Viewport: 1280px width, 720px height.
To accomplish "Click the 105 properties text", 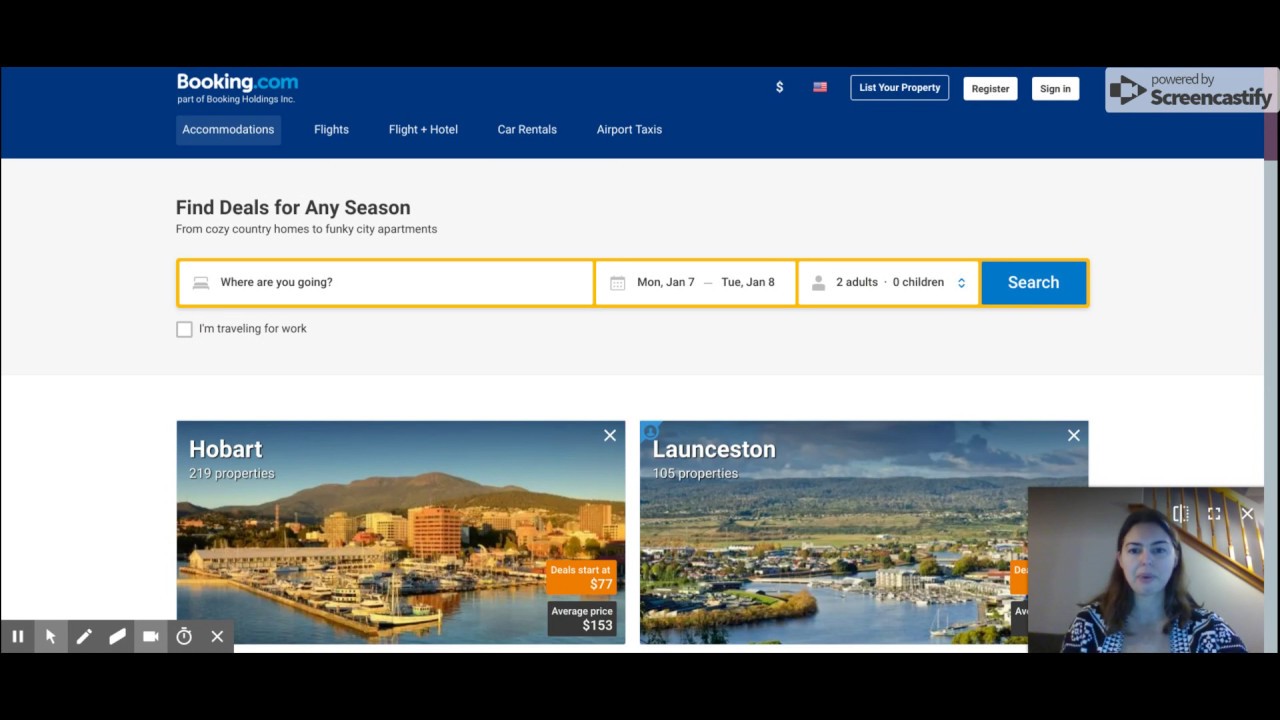I will tap(695, 474).
